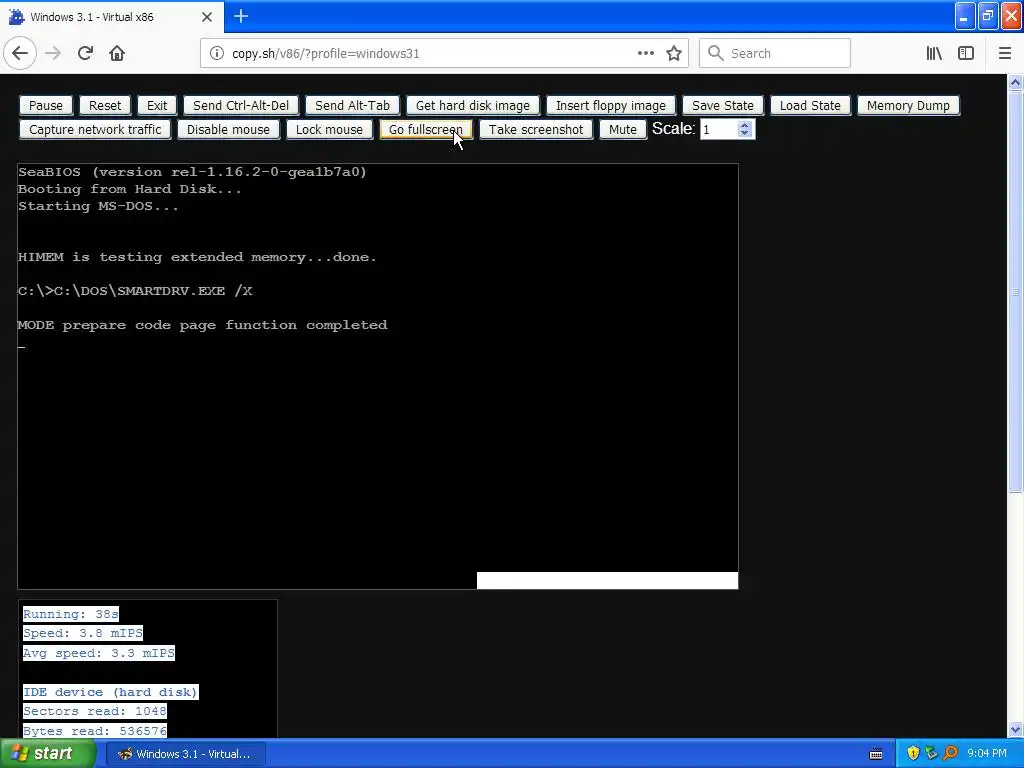This screenshot has height=768, width=1024.
Task: Click the page scrollbar down arrow
Action: pos(1015,729)
